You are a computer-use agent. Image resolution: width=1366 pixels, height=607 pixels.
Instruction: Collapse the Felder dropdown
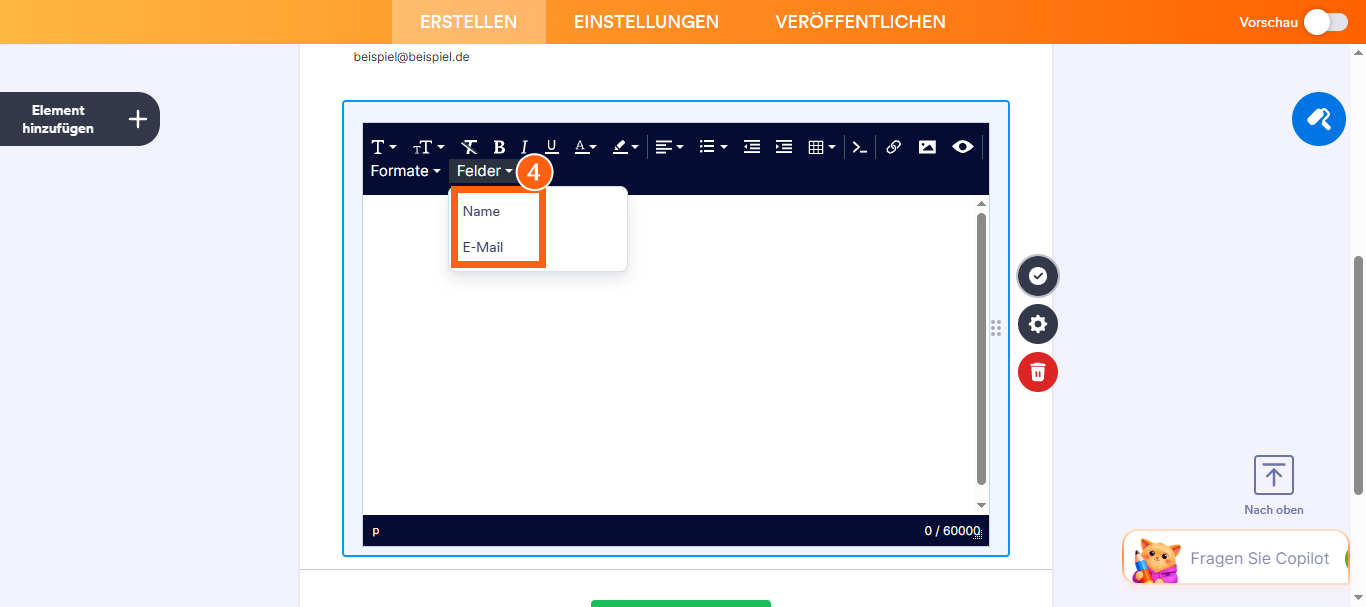coord(484,171)
